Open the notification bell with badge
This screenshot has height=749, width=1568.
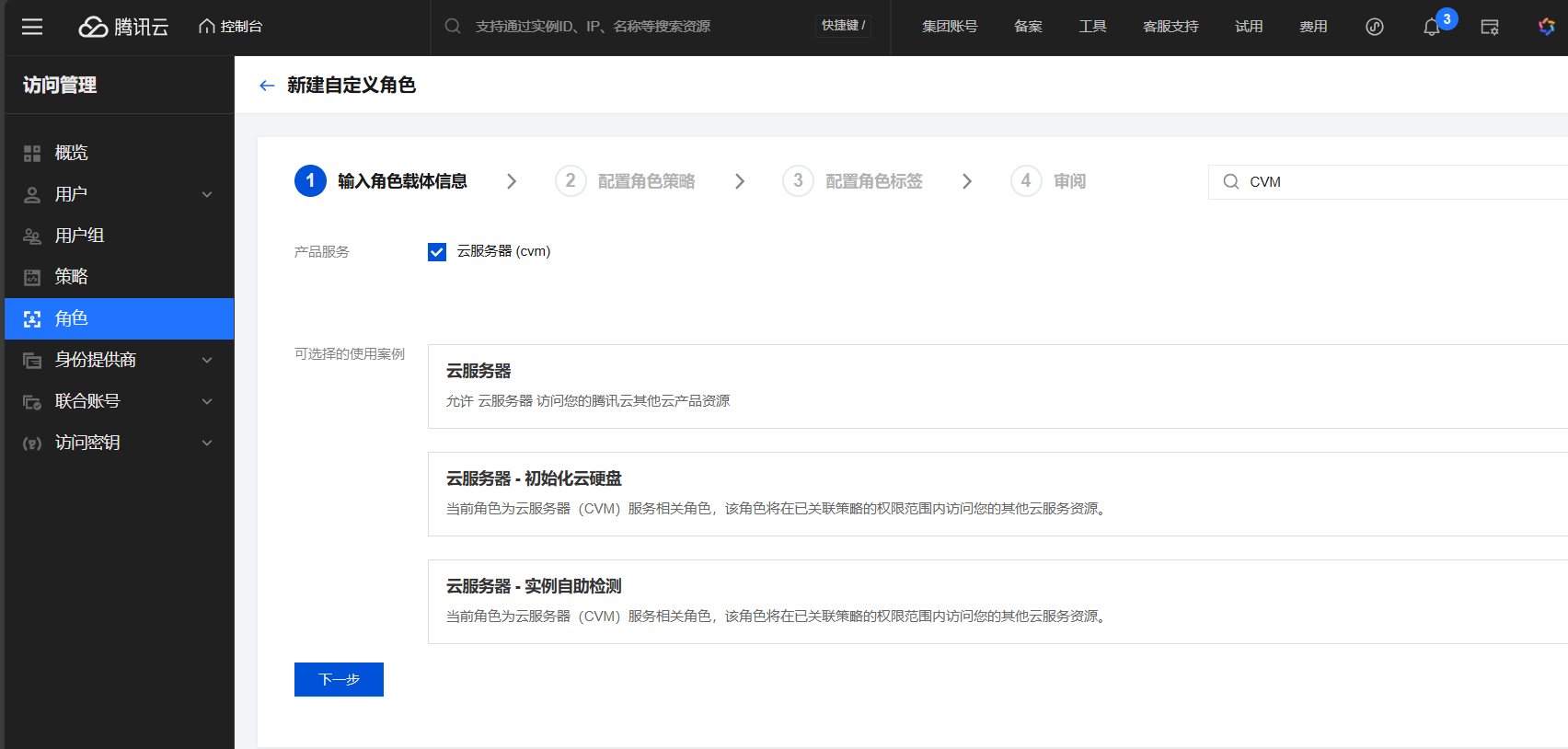click(x=1432, y=27)
